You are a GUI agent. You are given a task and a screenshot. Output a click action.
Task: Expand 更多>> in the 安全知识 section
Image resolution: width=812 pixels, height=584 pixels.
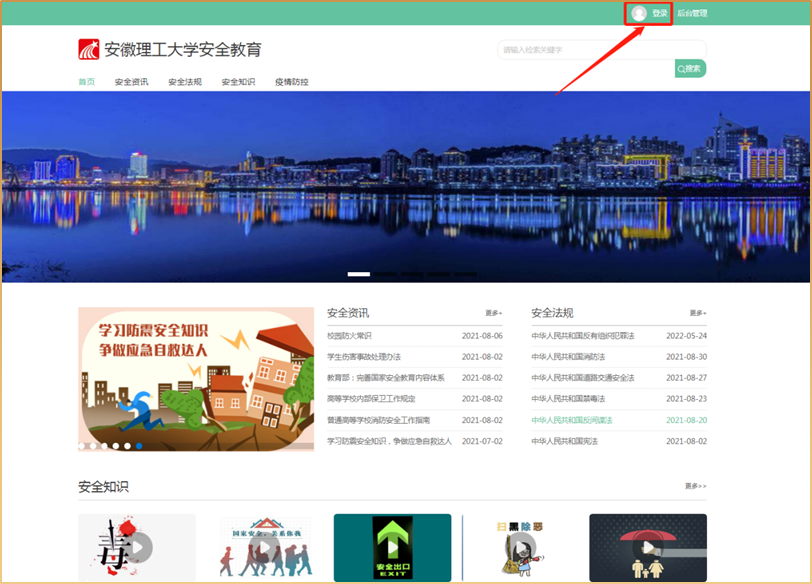pyautogui.click(x=695, y=486)
